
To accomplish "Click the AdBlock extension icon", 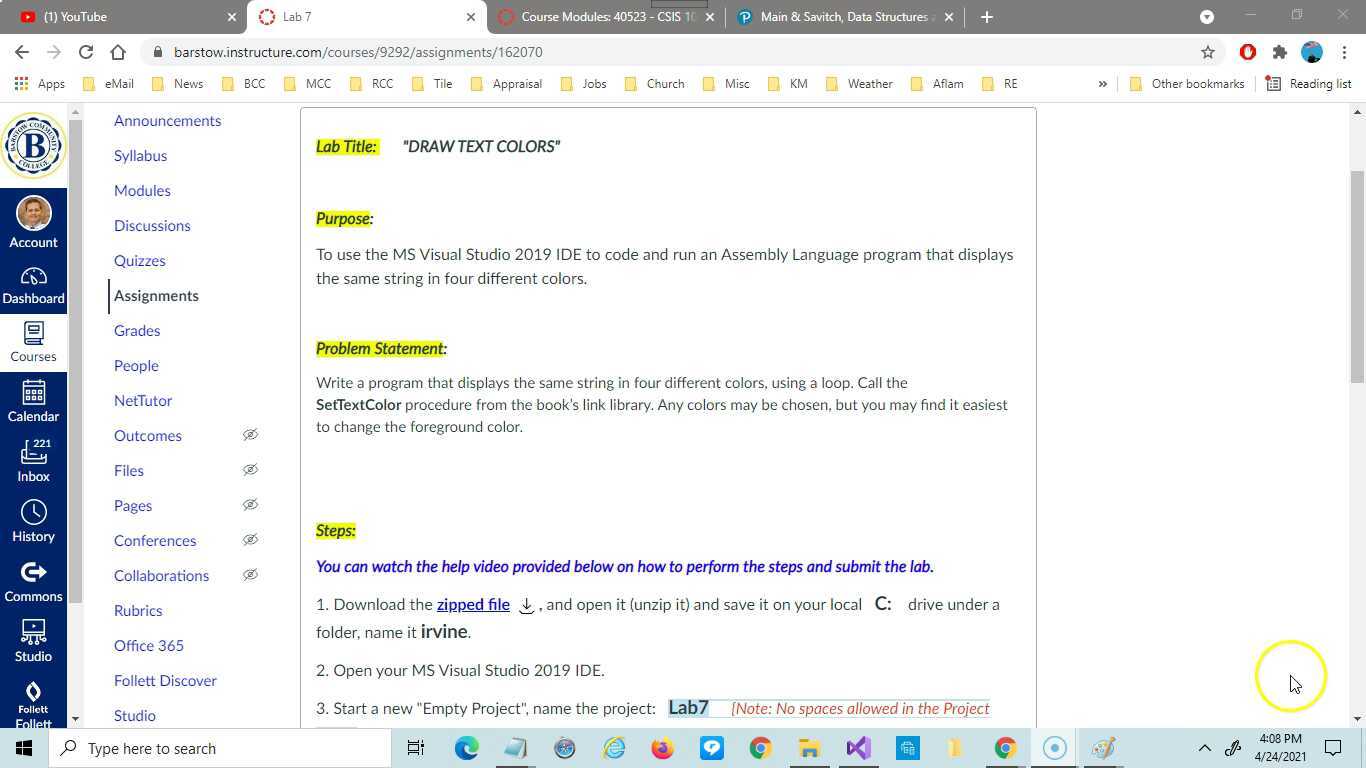I will pos(1248,52).
